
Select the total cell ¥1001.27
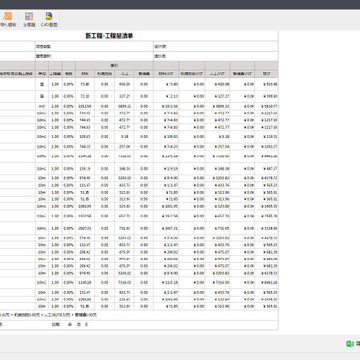pos(270,147)
